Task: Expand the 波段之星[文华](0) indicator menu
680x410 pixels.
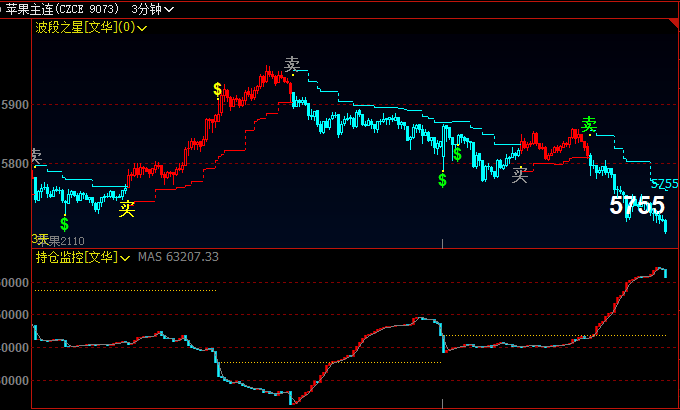Action: (91, 28)
